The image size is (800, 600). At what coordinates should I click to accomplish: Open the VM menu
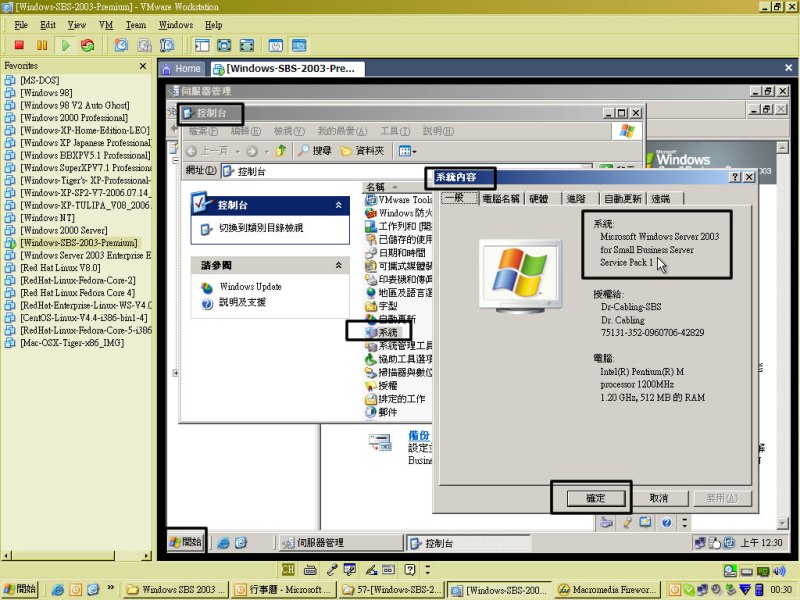coord(106,25)
